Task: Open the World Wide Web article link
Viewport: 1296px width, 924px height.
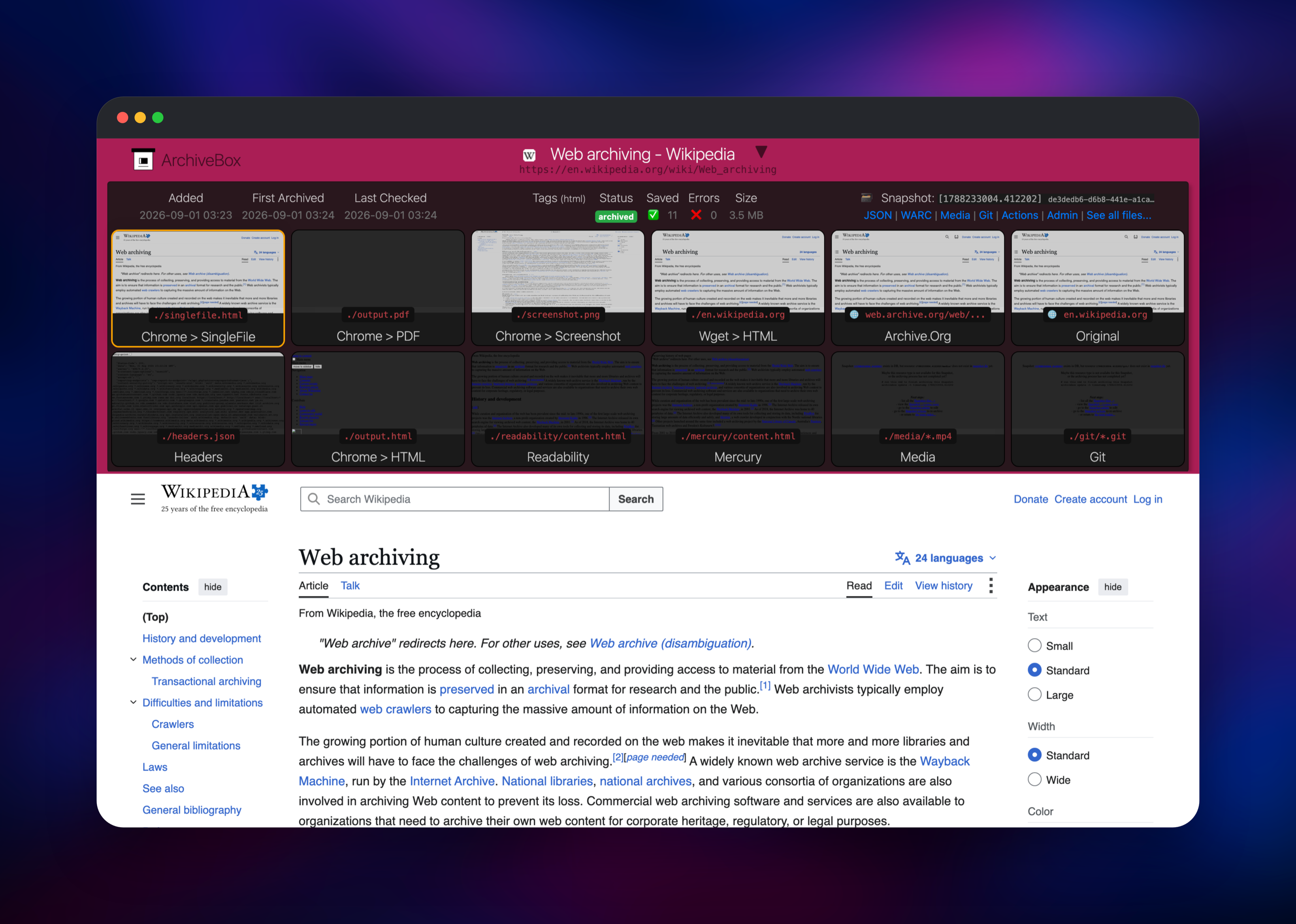Action: (873, 669)
